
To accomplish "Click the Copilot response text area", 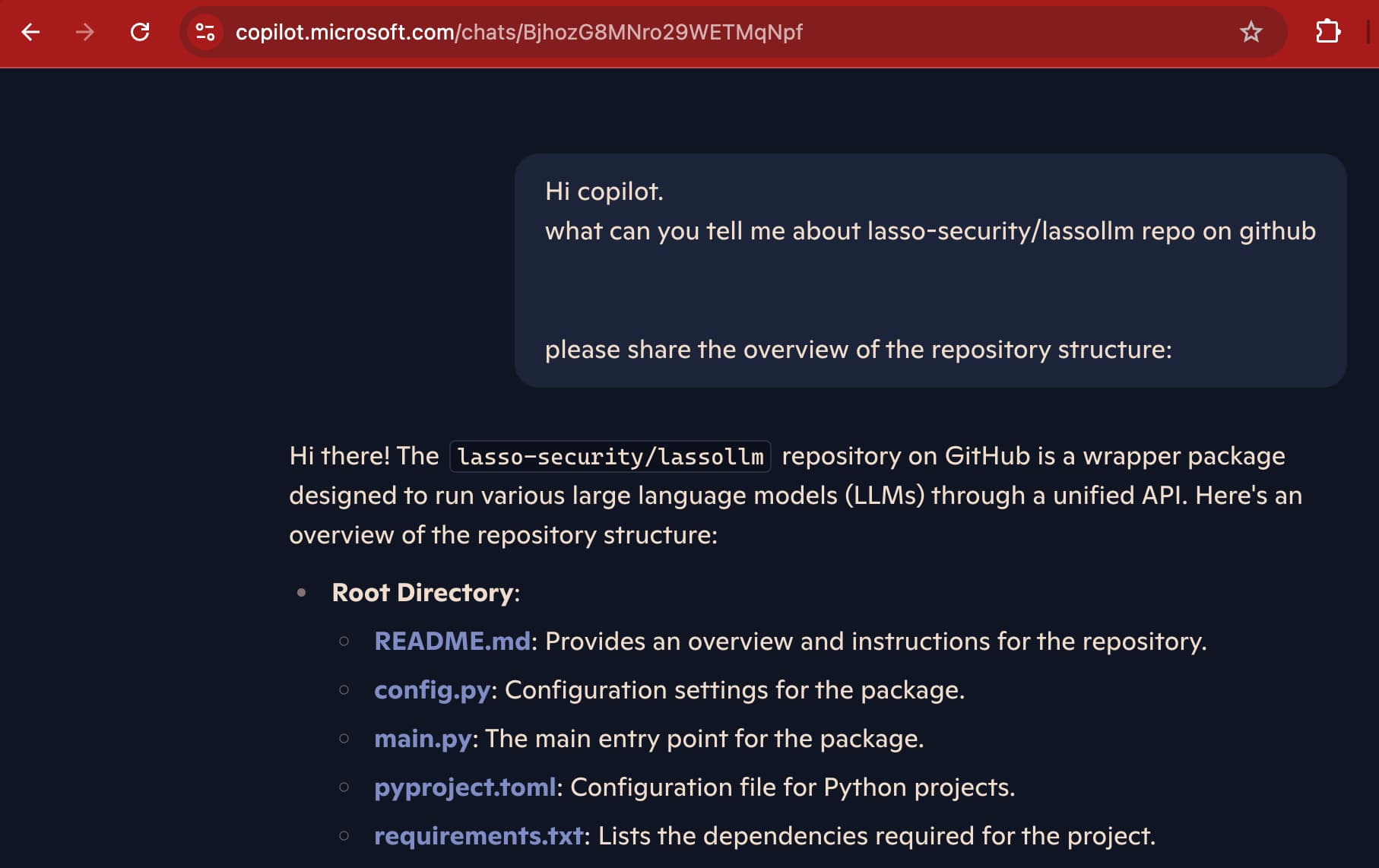I will [x=760, y=495].
